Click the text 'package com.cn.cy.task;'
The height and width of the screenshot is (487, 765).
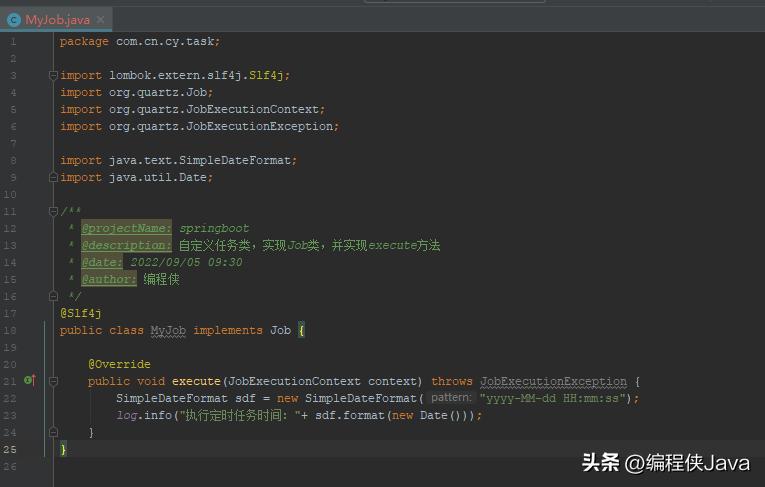pyautogui.click(x=140, y=41)
